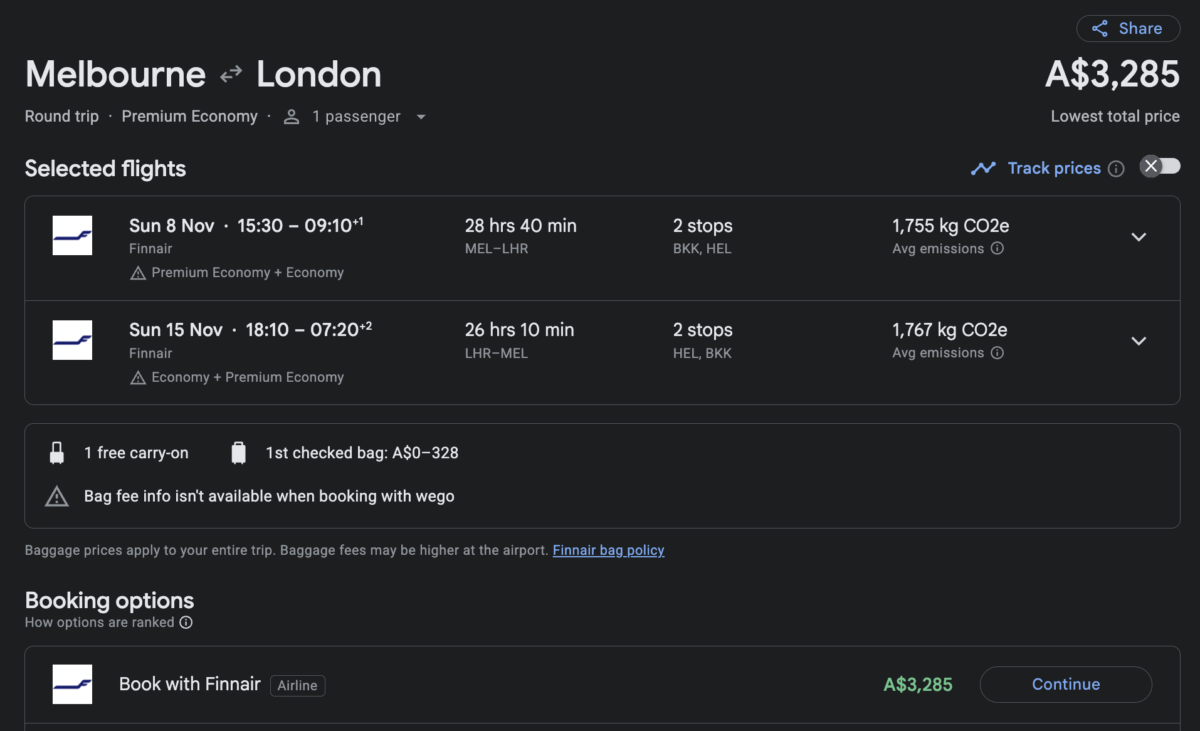Screen dimensions: 1200x731
Task: Click 2 stops BKK, HEL text
Action: click(x=703, y=236)
